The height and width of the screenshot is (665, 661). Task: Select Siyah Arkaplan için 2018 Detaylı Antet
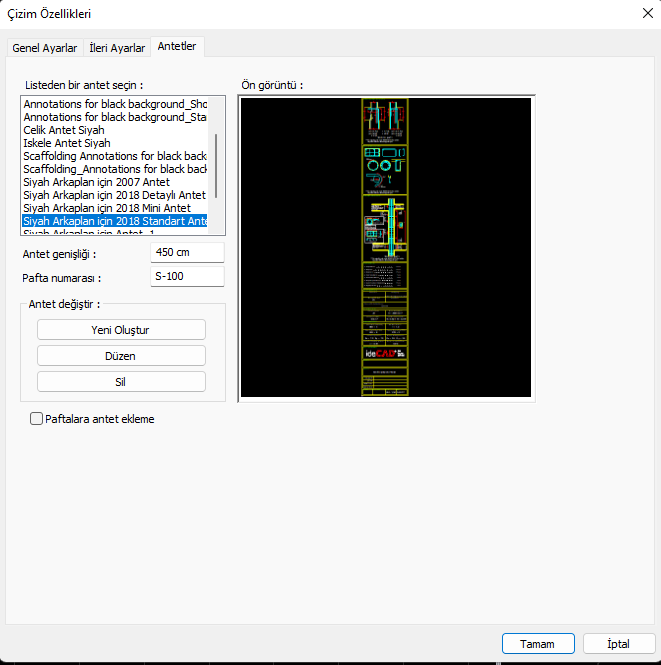pos(114,195)
